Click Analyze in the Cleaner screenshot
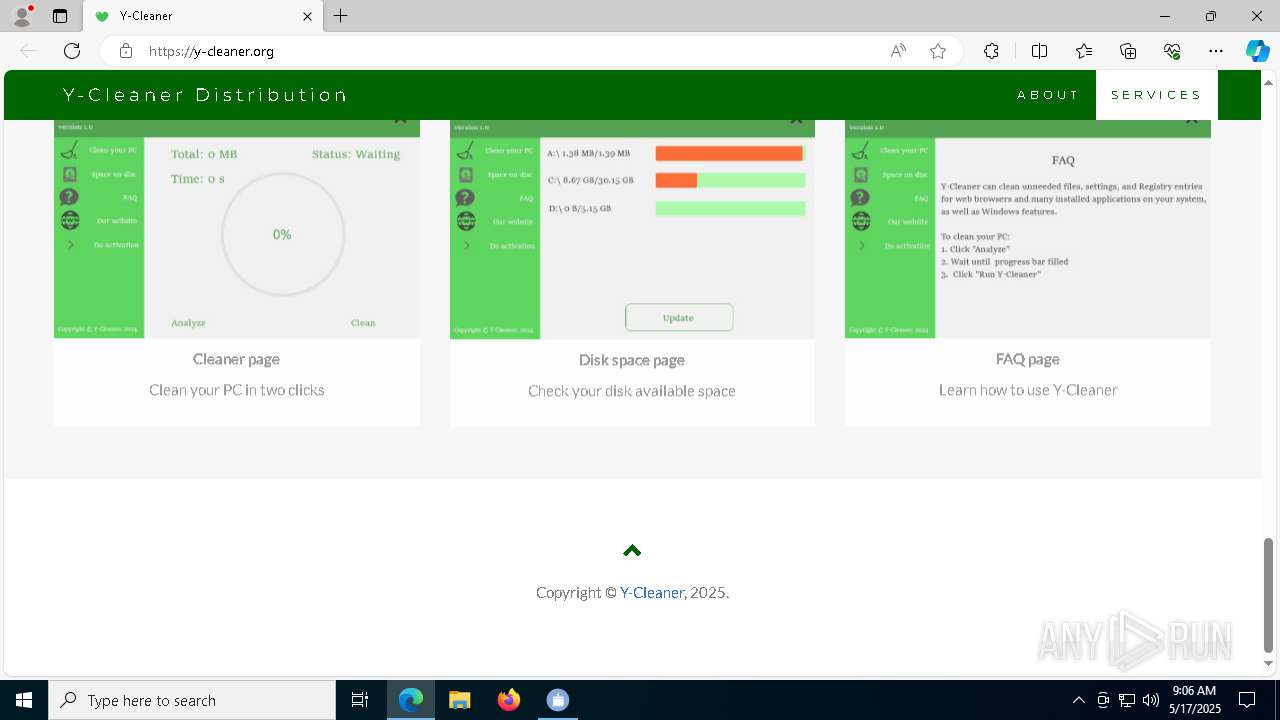 (x=188, y=323)
